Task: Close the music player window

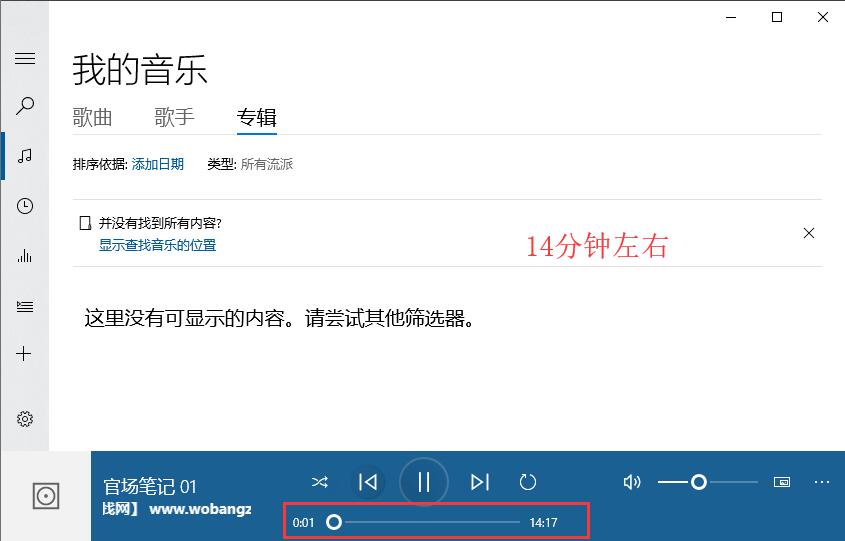Action: [823, 17]
